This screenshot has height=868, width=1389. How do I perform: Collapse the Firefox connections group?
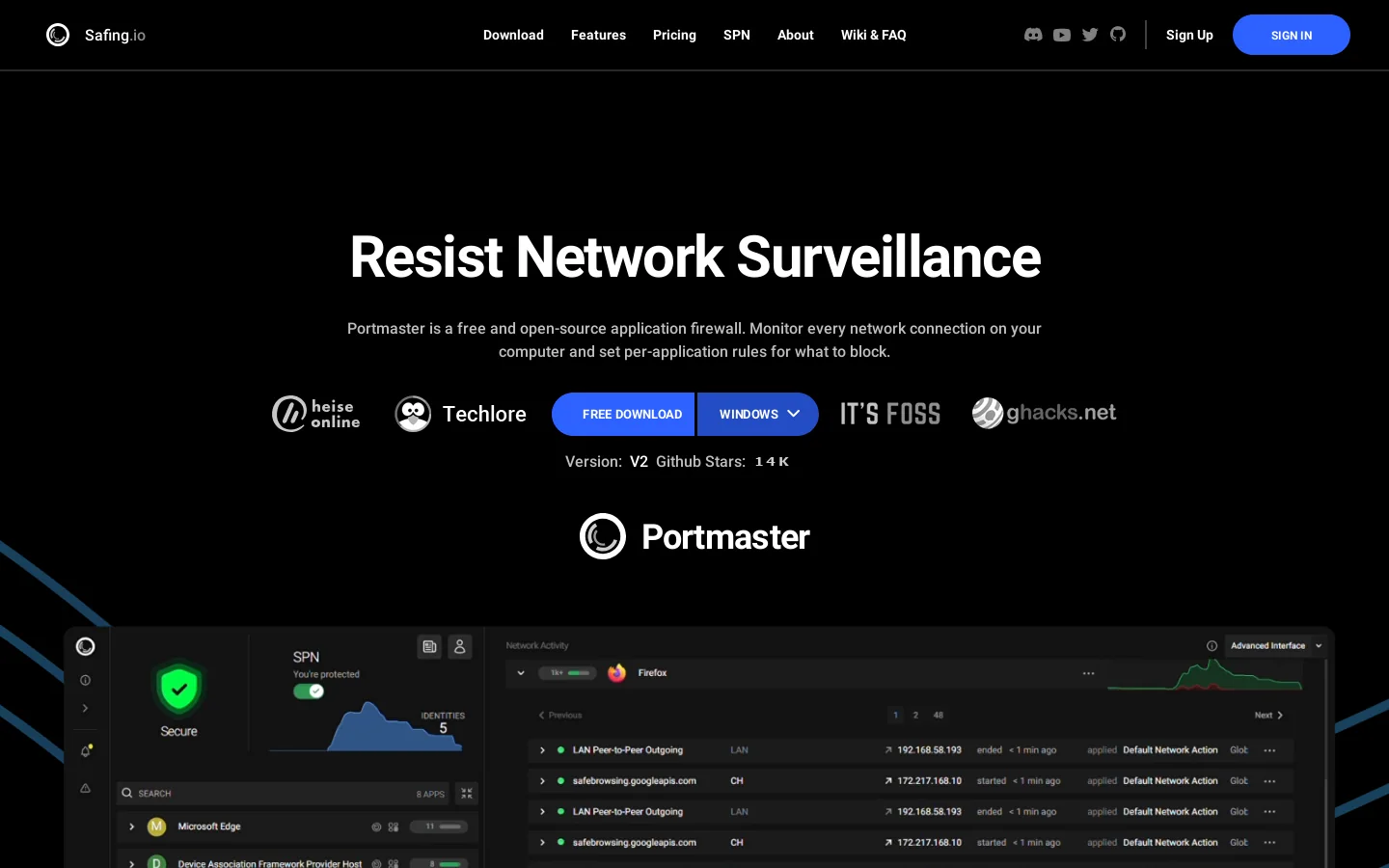[x=521, y=673]
